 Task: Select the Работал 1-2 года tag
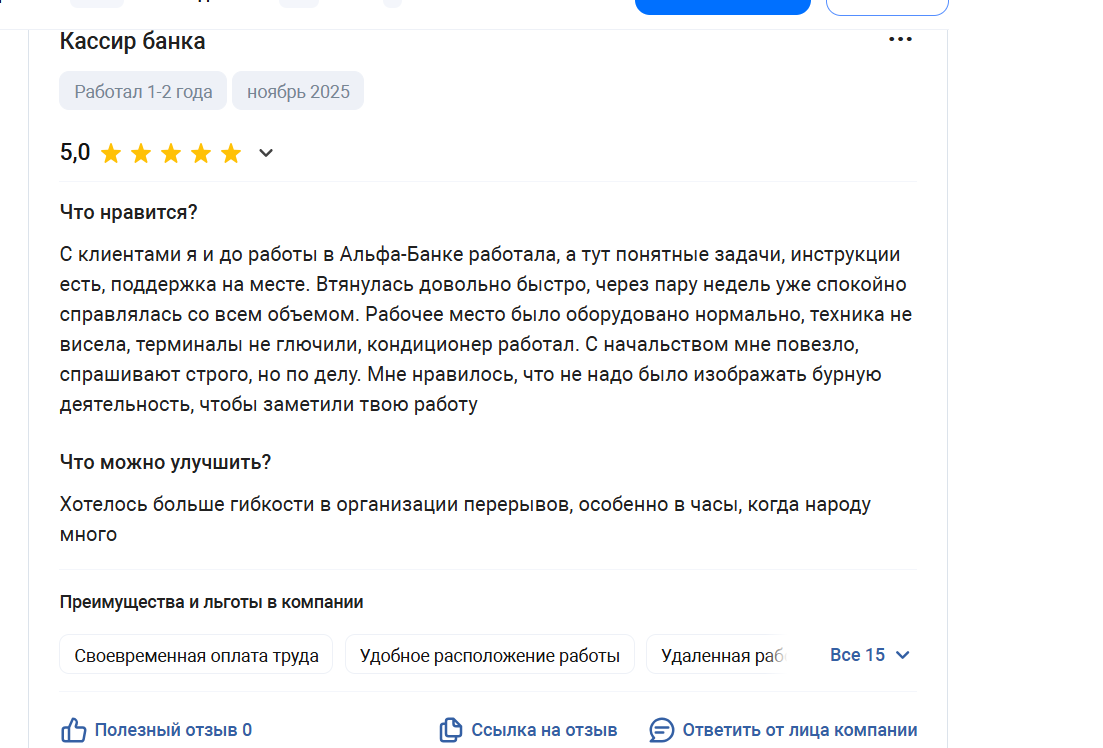(143, 92)
